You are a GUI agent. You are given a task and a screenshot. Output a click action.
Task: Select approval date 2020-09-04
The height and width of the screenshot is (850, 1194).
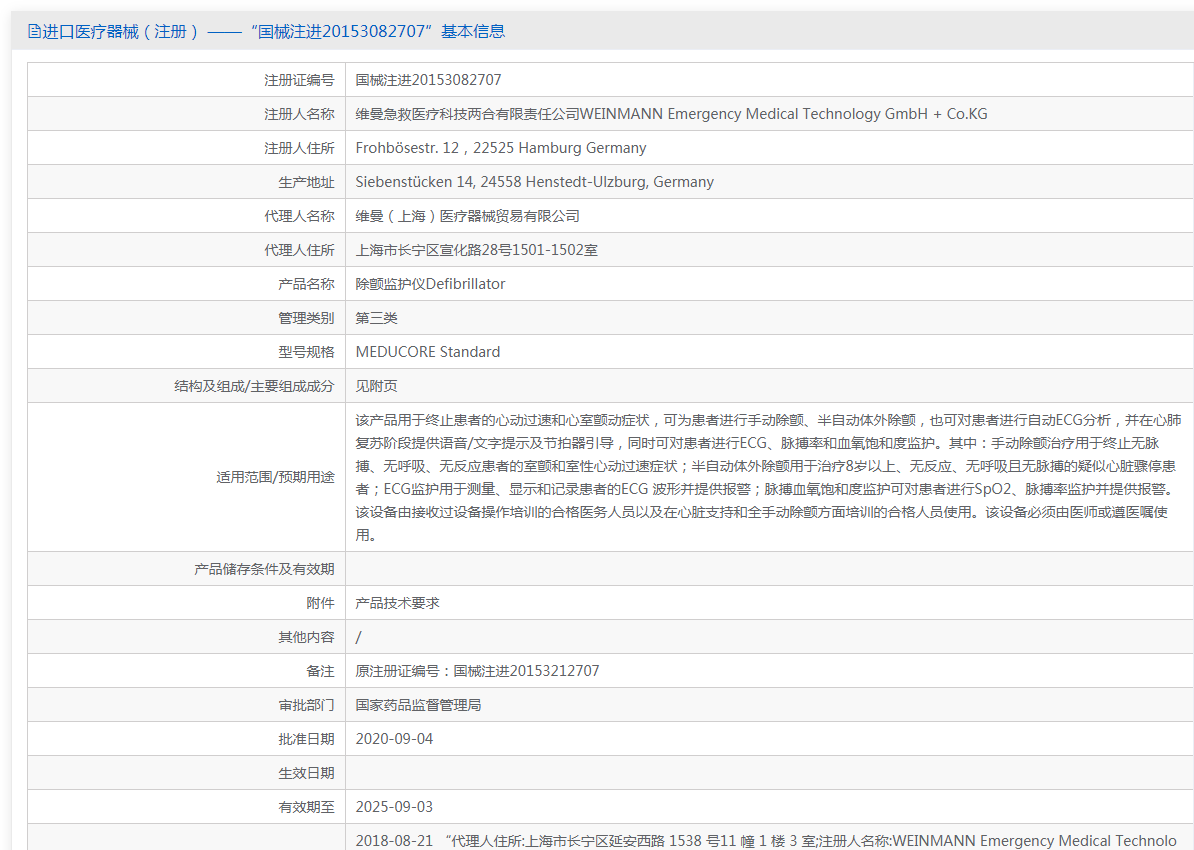[x=394, y=739]
